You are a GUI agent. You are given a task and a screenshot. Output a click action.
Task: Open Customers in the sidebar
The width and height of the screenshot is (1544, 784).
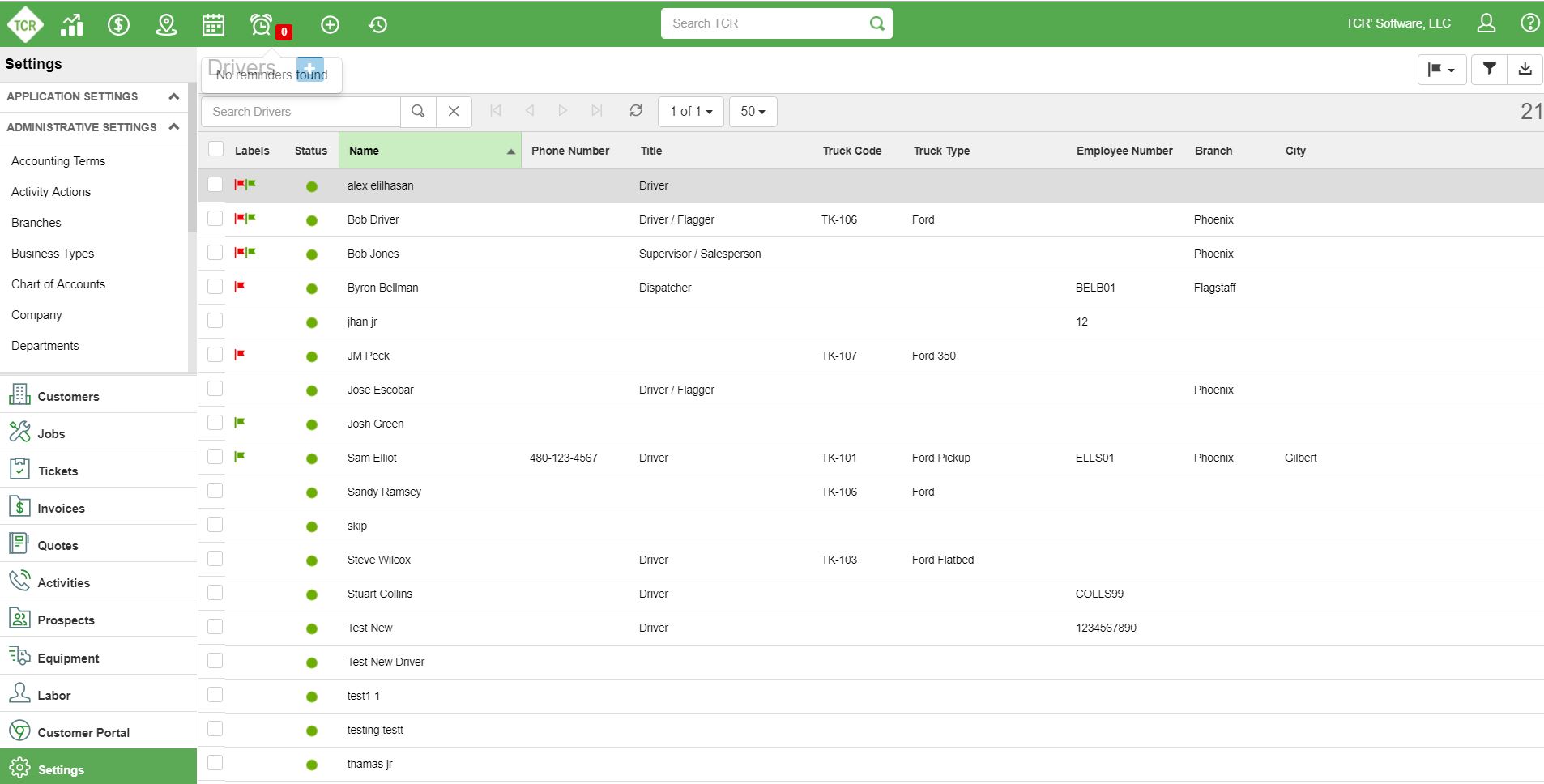pos(68,396)
